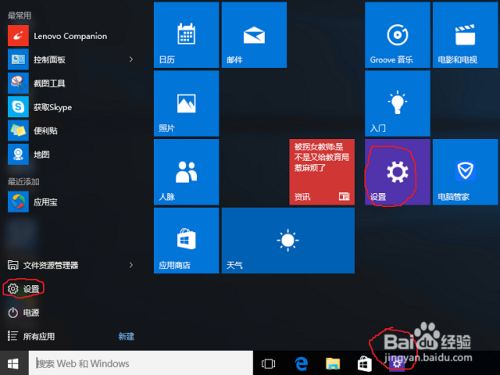Open the 邮件 mail tile
500x375 pixels.
(x=254, y=35)
